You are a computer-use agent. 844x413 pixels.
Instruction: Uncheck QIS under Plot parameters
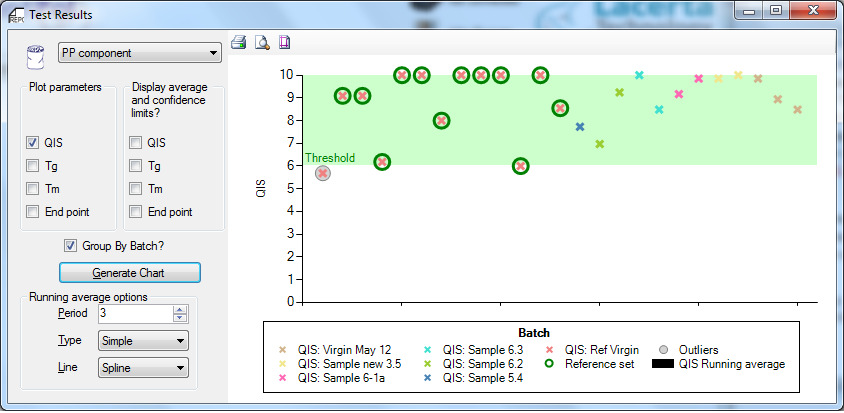point(34,143)
